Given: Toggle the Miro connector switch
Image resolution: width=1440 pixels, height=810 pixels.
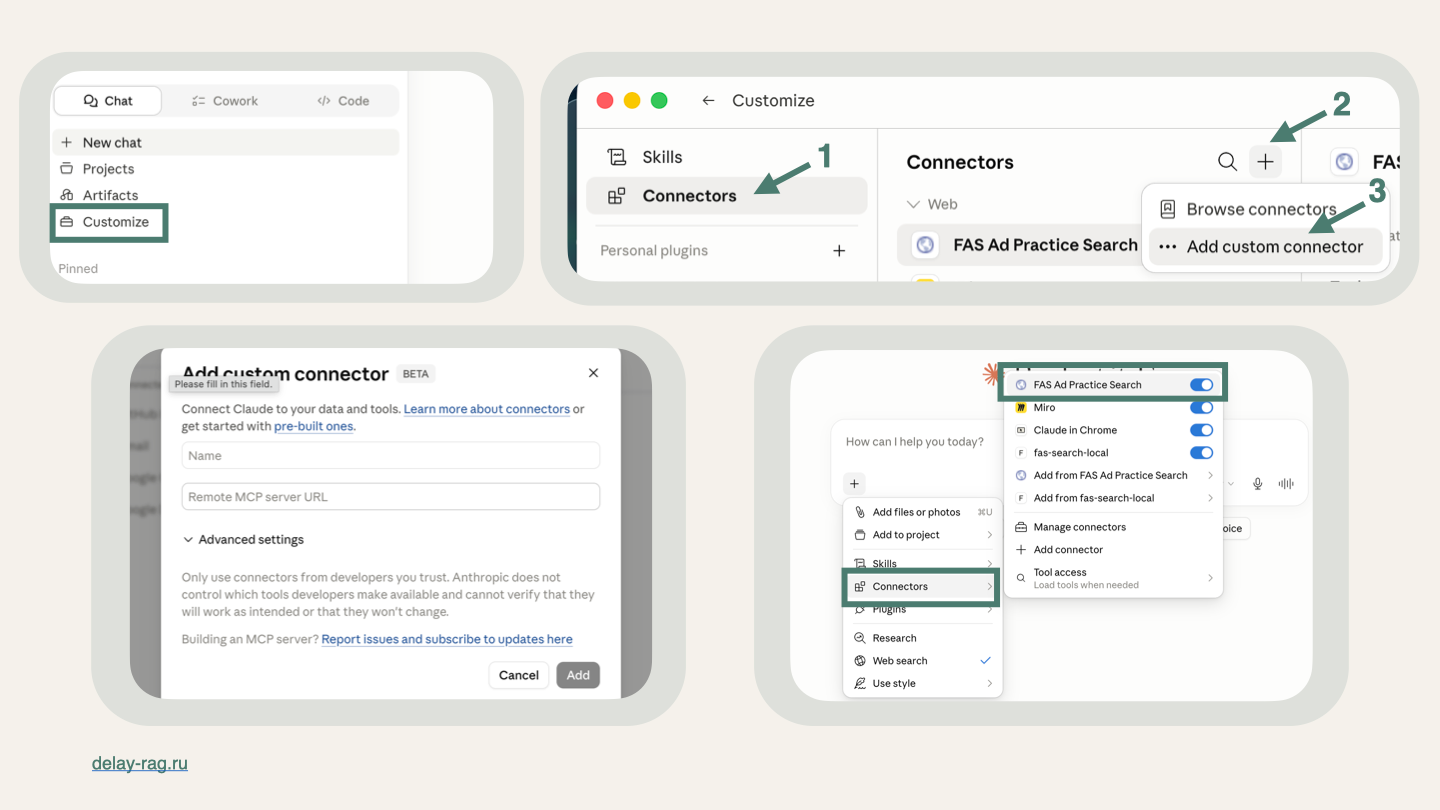Looking at the screenshot, I should [1201, 408].
